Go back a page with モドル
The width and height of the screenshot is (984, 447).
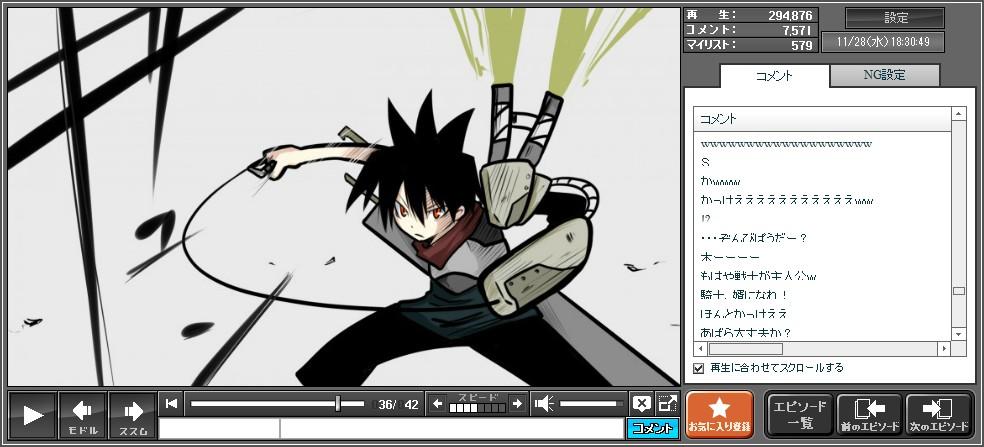tap(83, 415)
